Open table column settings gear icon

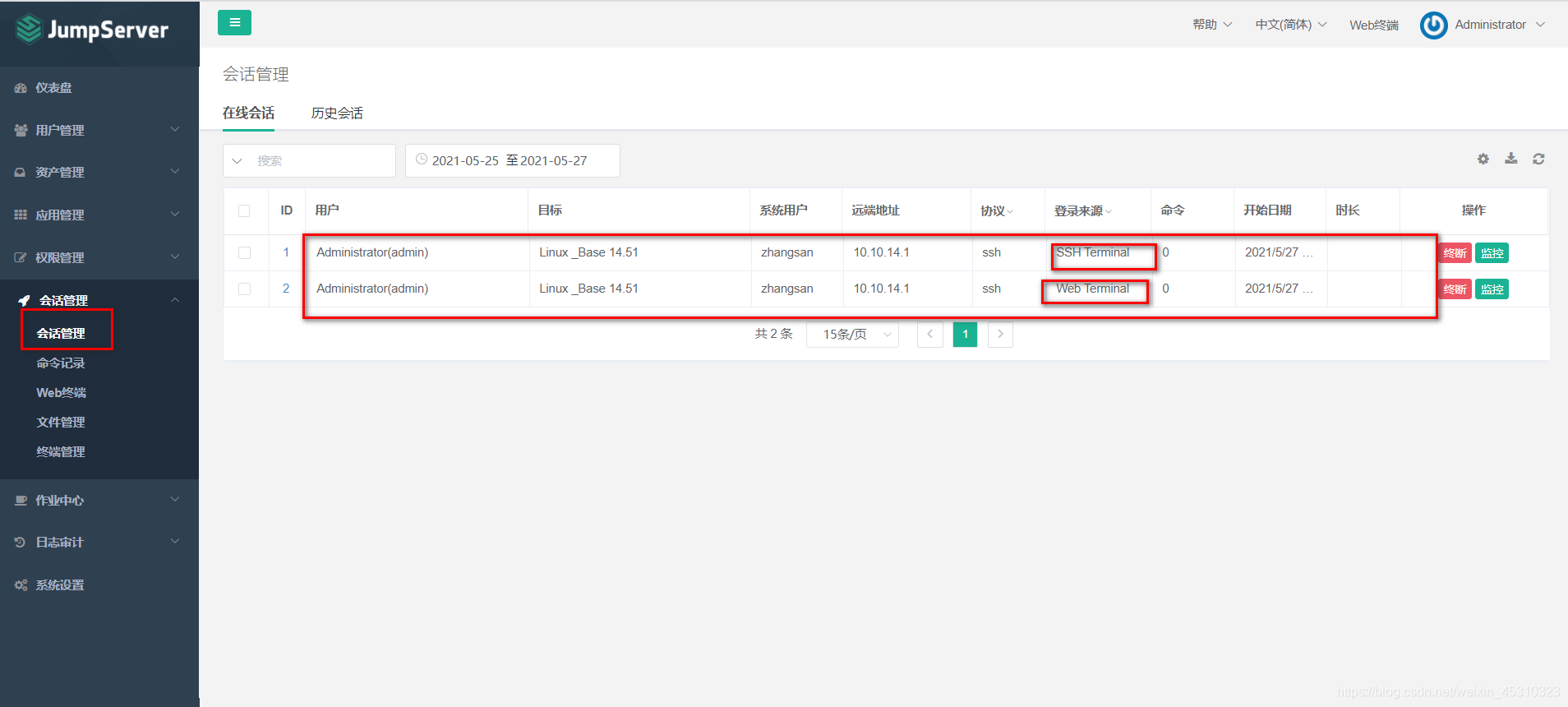[x=1483, y=159]
